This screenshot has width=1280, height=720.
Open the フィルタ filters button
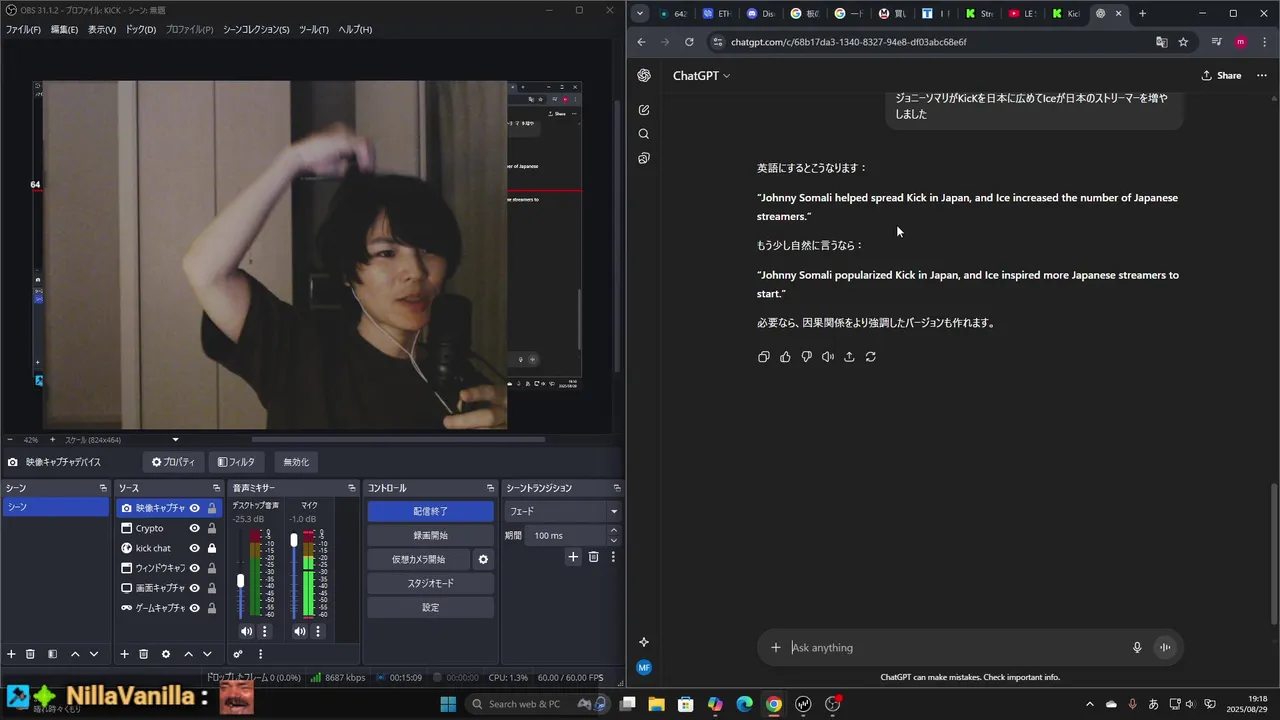pos(237,462)
